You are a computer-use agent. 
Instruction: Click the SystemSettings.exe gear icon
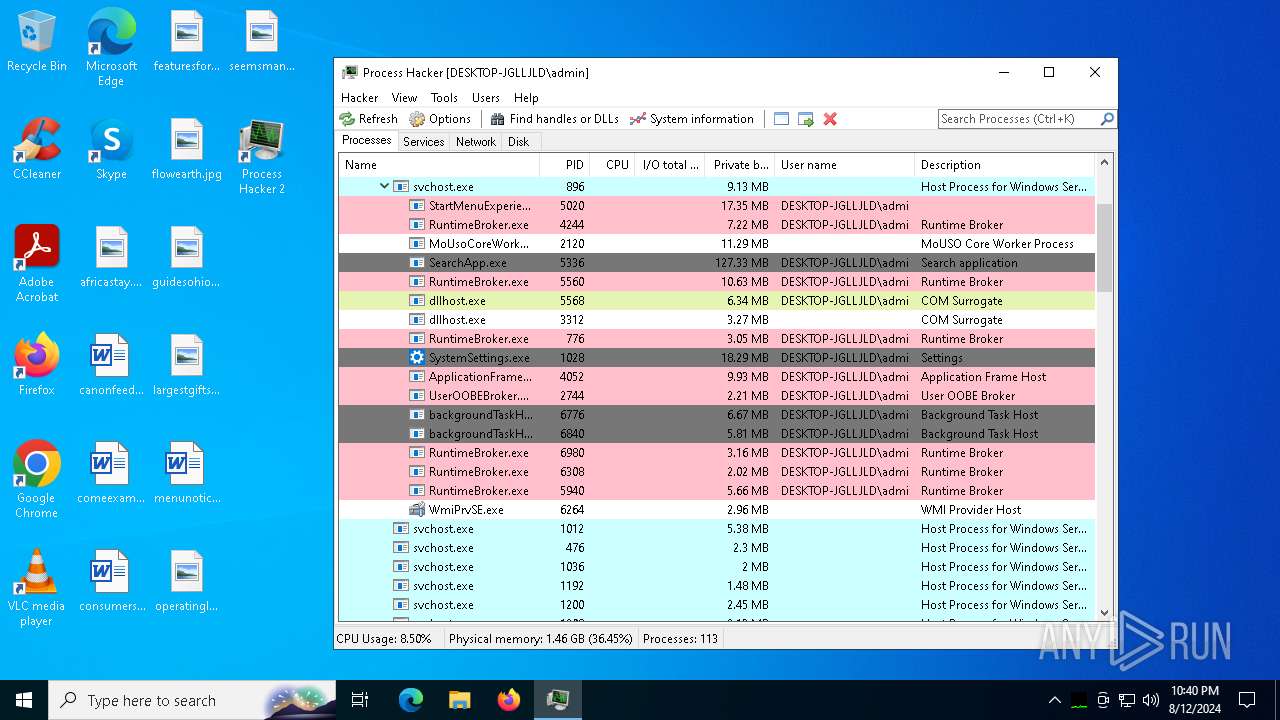click(x=417, y=358)
